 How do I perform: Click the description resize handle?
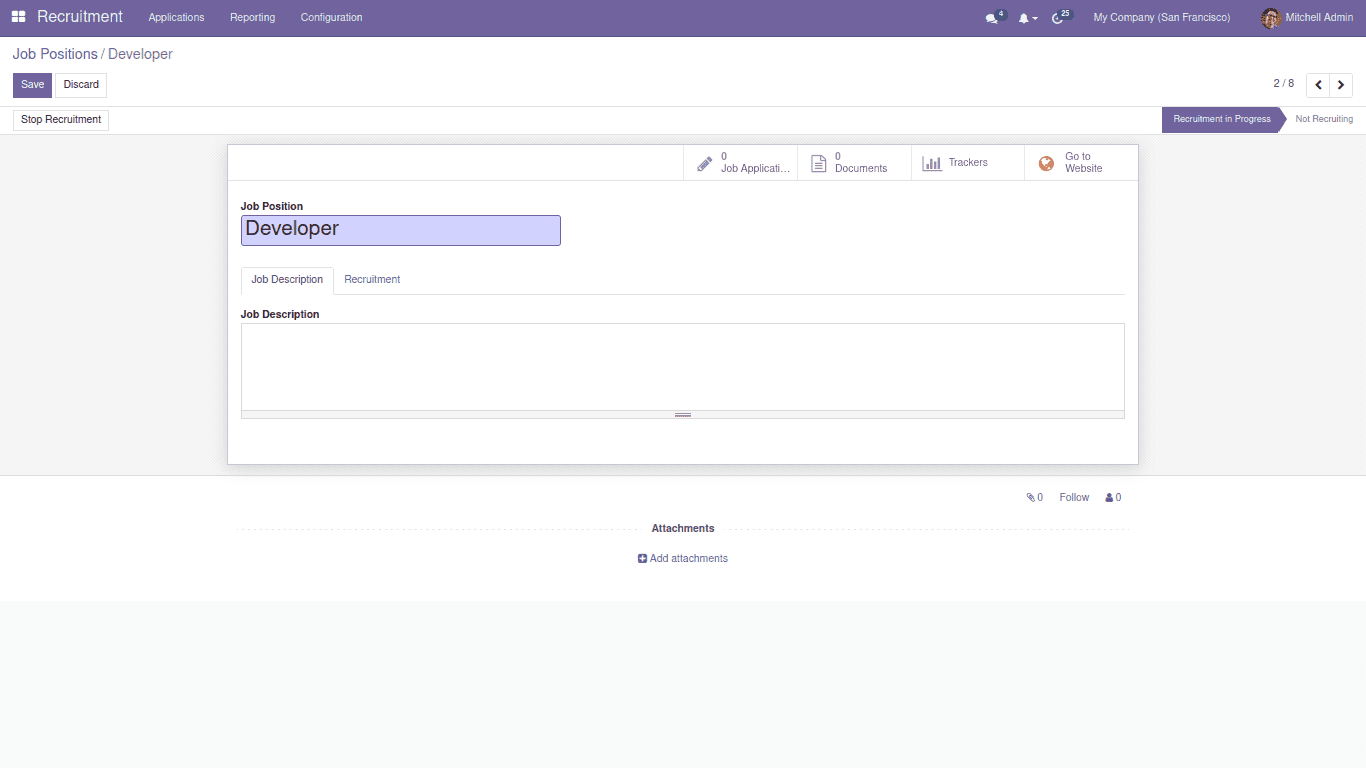[x=683, y=414]
